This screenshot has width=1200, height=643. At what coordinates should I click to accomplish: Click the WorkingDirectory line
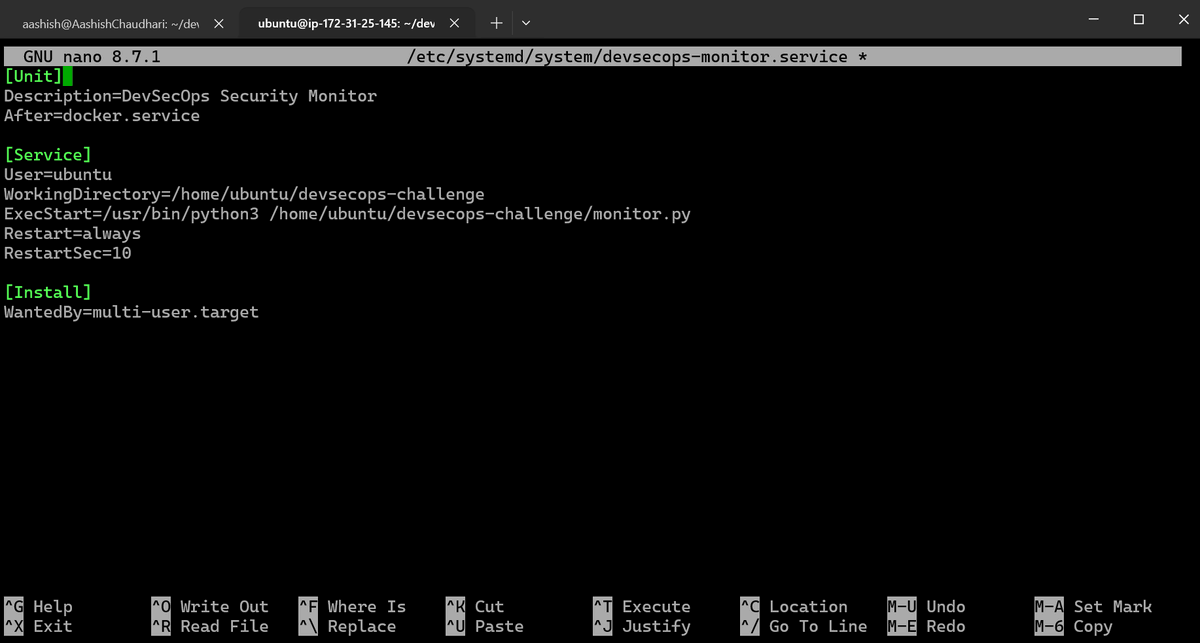(x=244, y=194)
